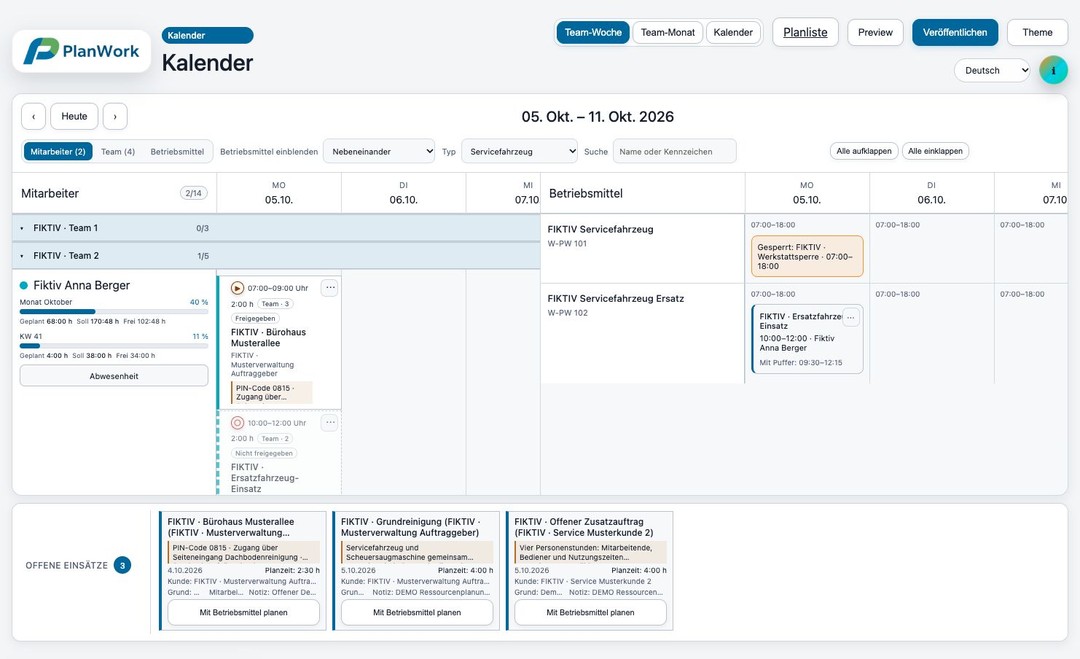Go to previous week arrow
Image resolution: width=1080 pixels, height=659 pixels.
pos(33,116)
